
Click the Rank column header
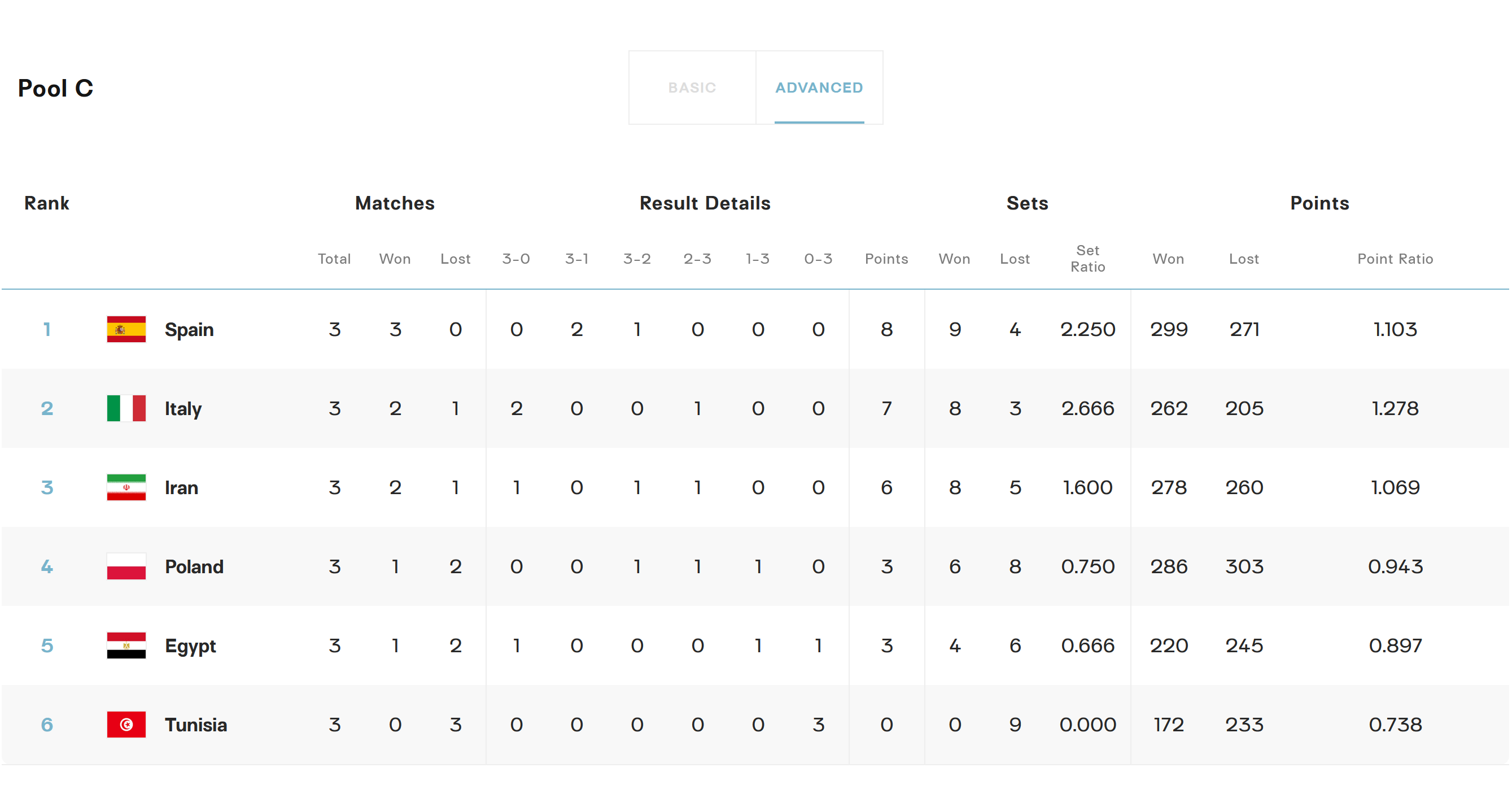pos(46,203)
